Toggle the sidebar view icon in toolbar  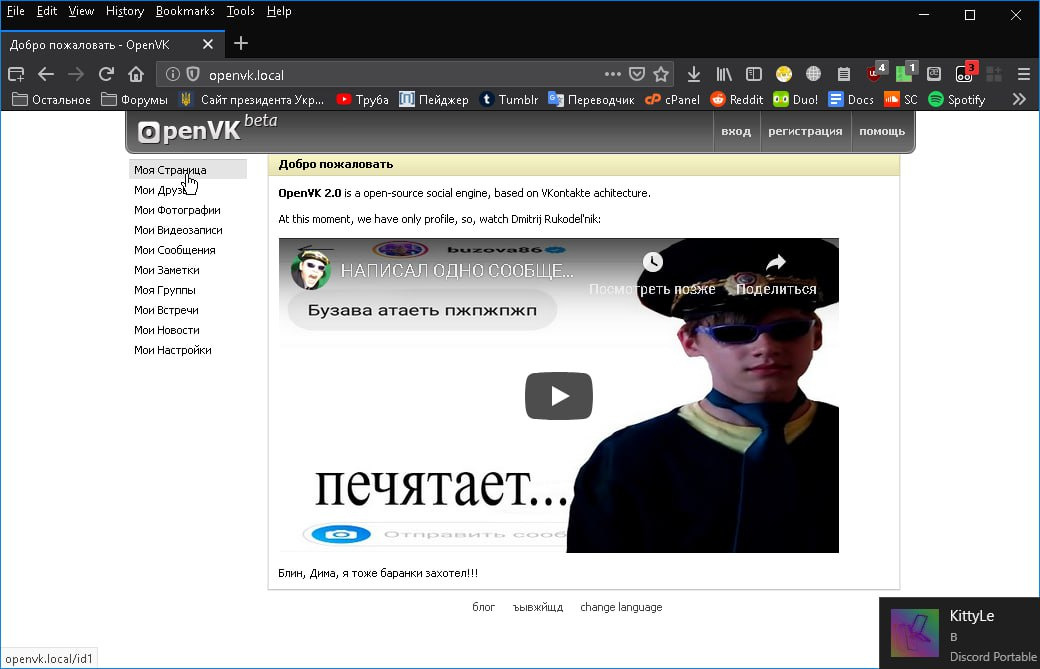pyautogui.click(x=754, y=74)
